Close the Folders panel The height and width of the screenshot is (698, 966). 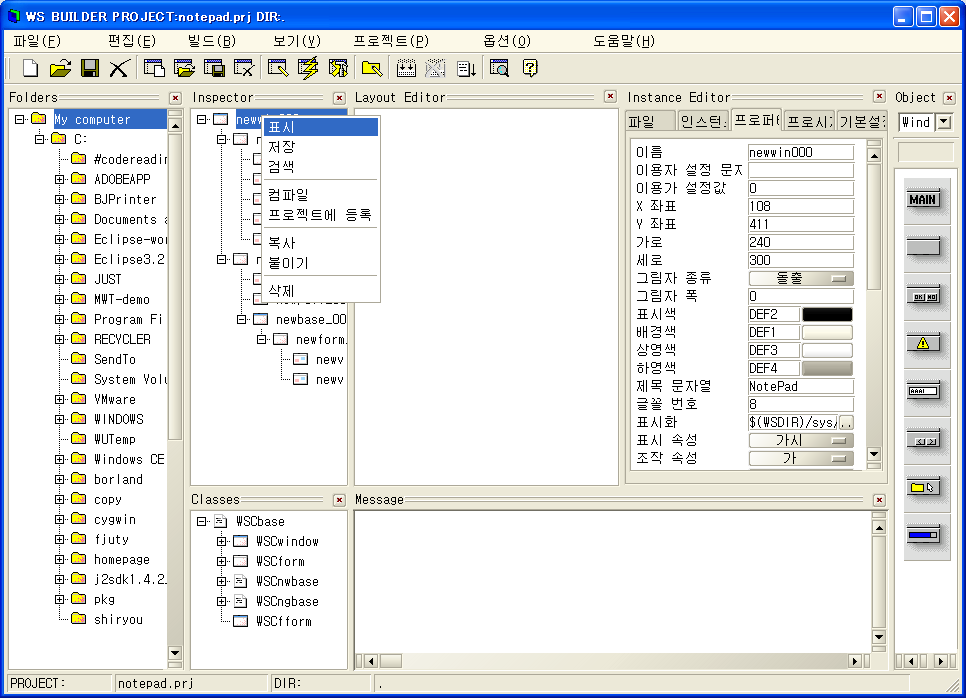[175, 98]
